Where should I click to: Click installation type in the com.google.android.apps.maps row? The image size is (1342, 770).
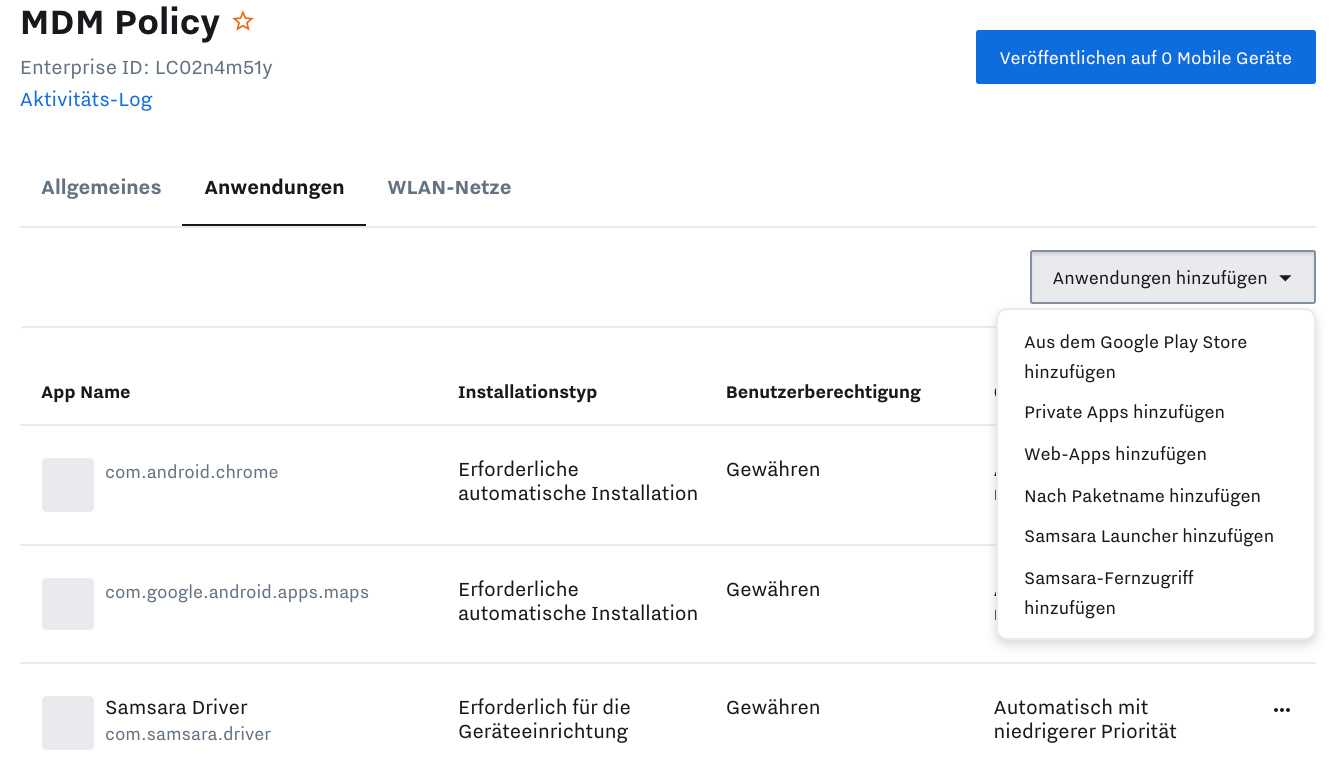[x=578, y=601]
